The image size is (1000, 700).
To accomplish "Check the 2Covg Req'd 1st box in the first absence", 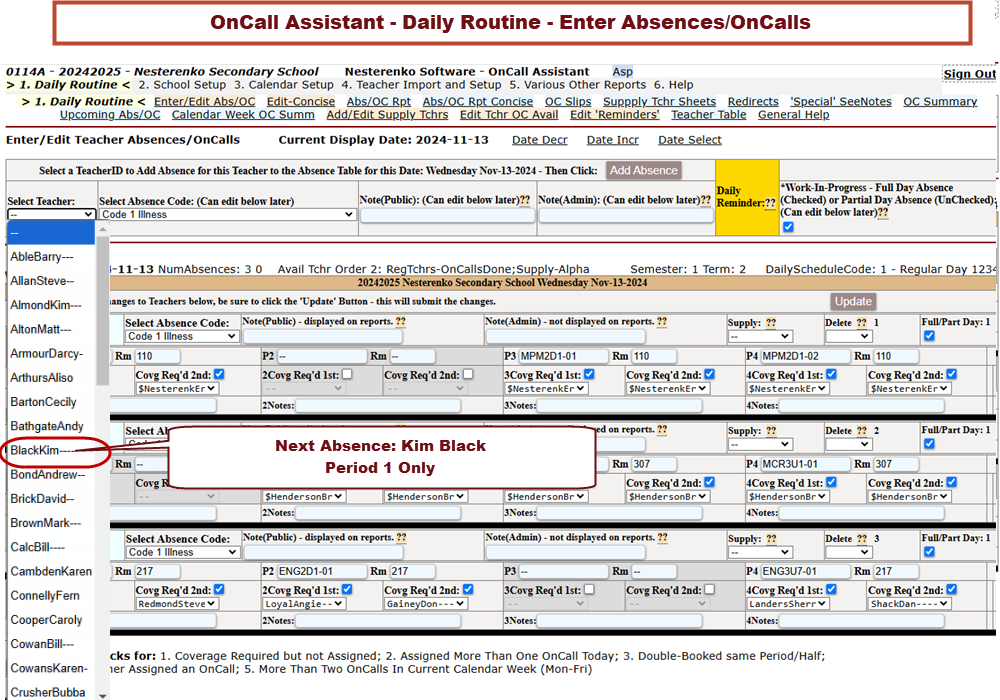I will [347, 374].
